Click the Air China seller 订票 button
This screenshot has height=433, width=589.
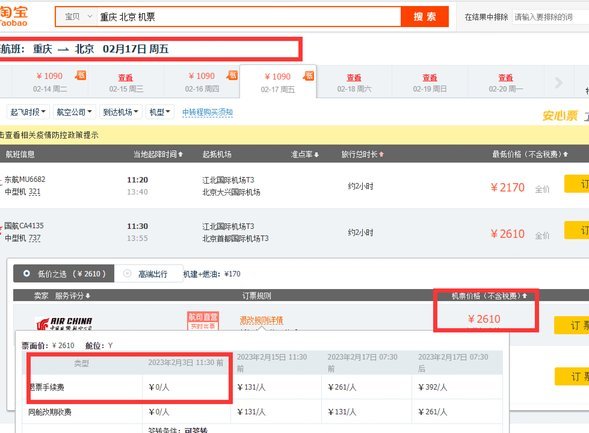point(572,325)
